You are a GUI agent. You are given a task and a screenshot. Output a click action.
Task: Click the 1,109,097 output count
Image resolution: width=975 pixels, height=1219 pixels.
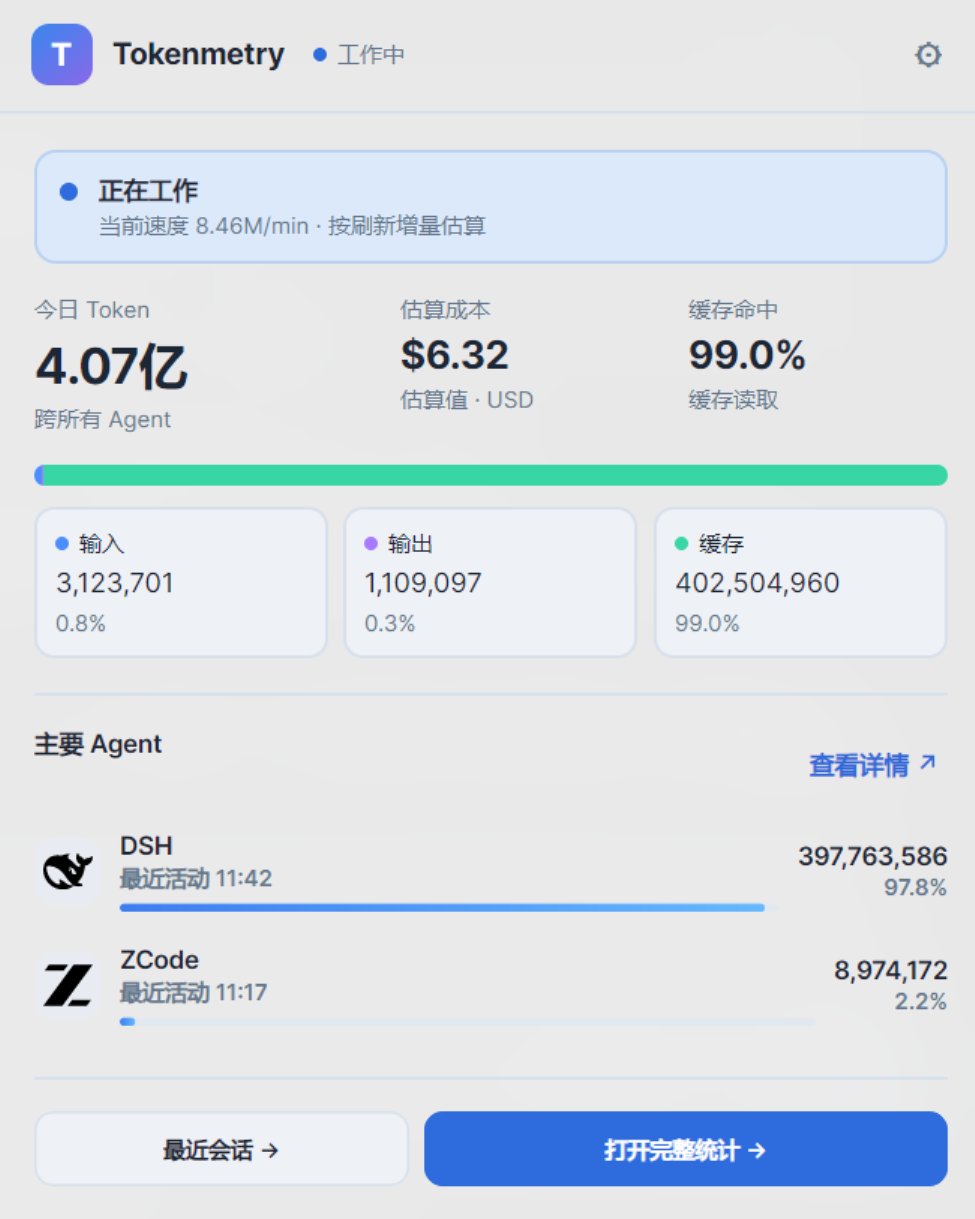(423, 583)
